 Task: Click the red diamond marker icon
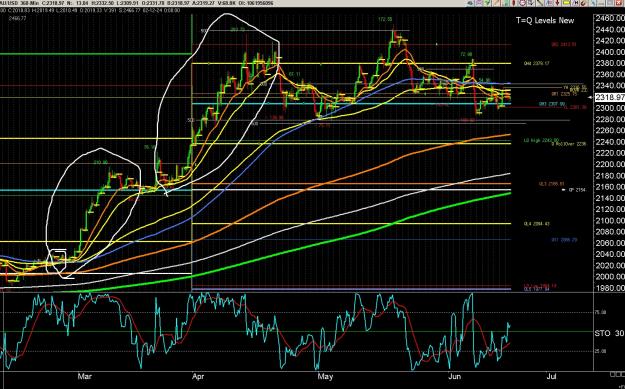pyautogui.click(x=513, y=3)
